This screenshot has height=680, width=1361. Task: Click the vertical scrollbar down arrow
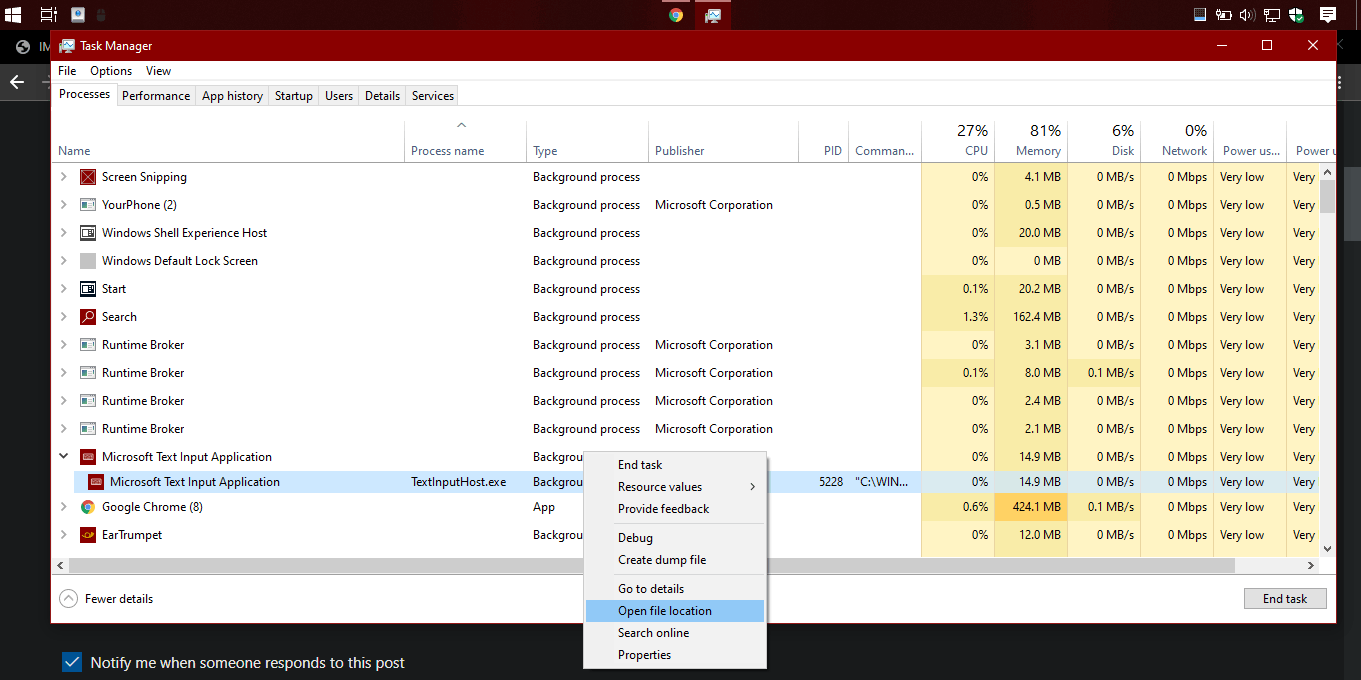pyautogui.click(x=1327, y=549)
